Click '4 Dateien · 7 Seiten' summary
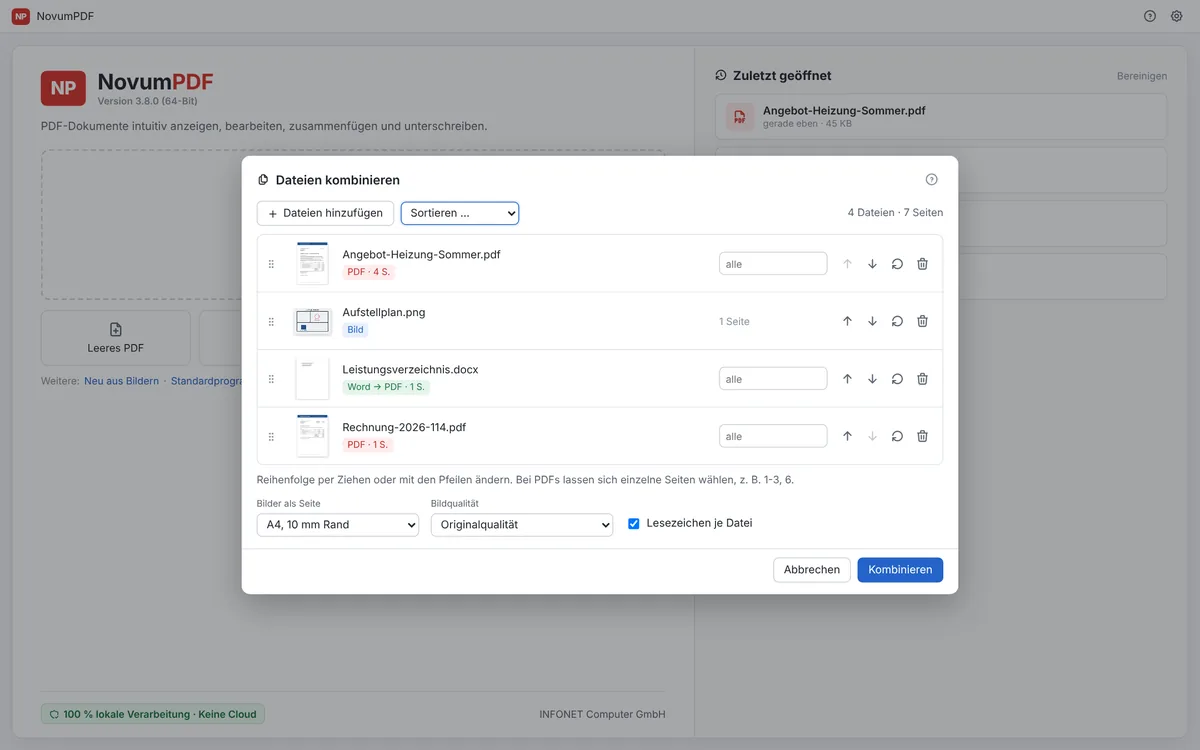The width and height of the screenshot is (1200, 750). point(895,213)
